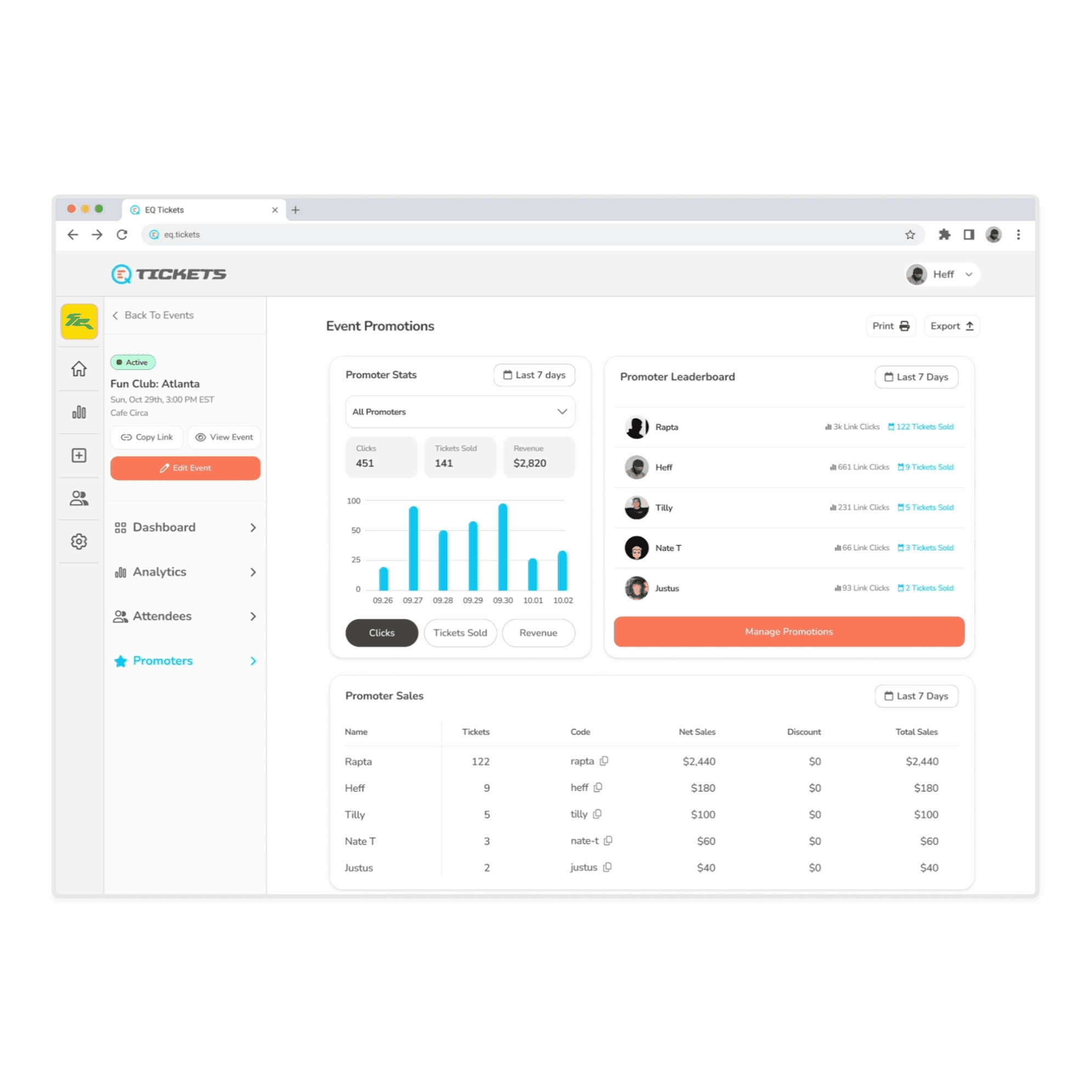The image size is (1092, 1092).
Task: Select the Clicks chart toggle
Action: tap(381, 633)
